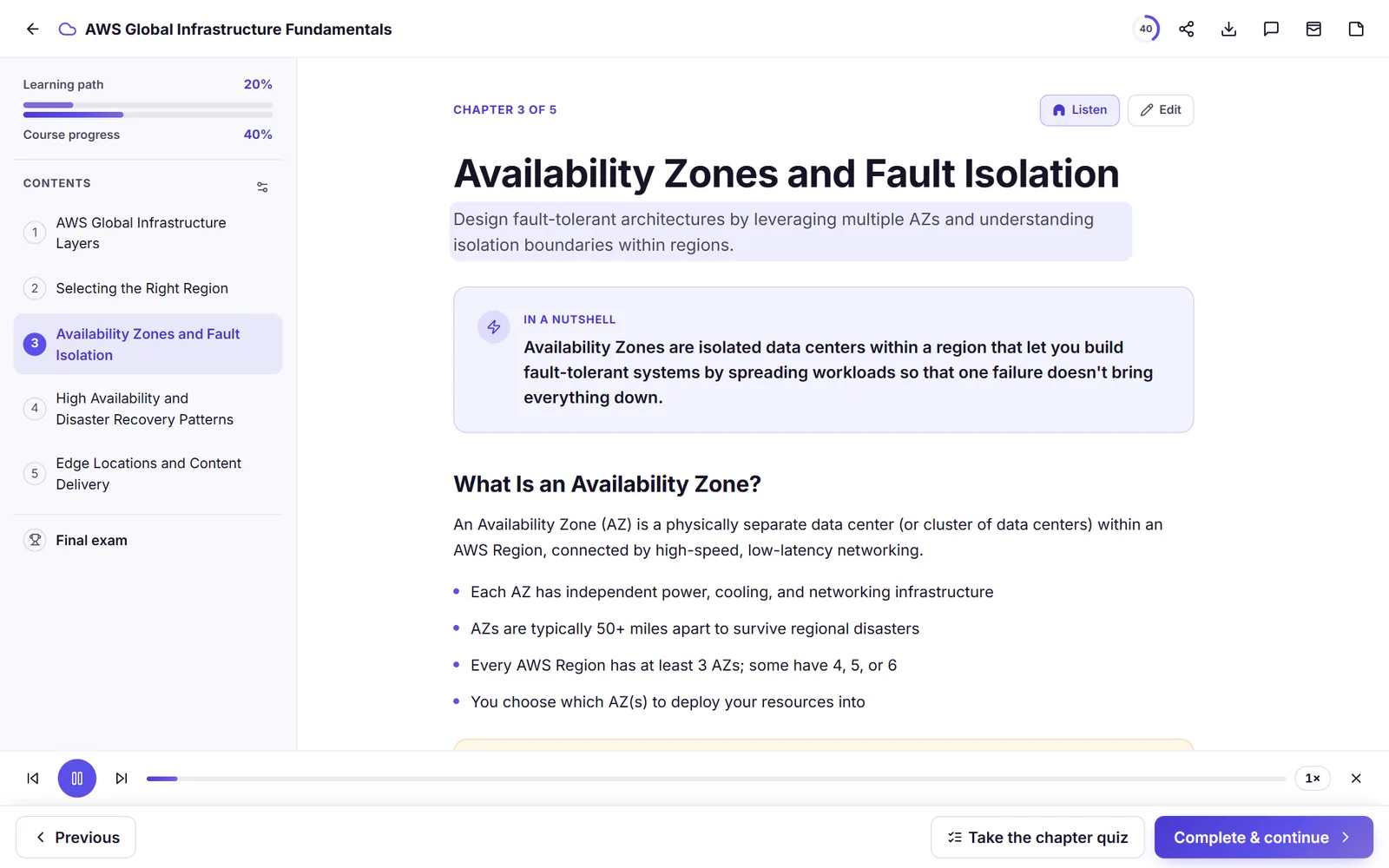Image resolution: width=1389 pixels, height=868 pixels.
Task: Open the share icon in header
Action: tap(1186, 29)
